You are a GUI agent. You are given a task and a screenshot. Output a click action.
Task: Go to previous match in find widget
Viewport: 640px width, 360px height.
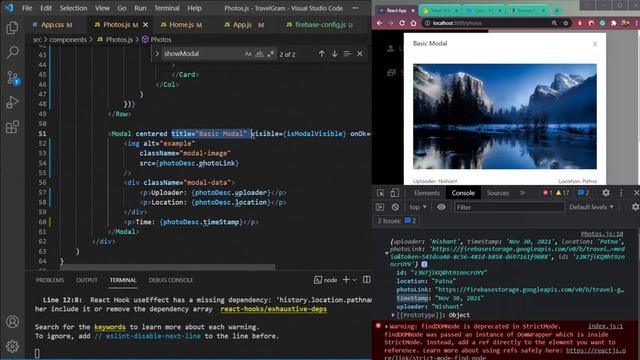[x=322, y=54]
